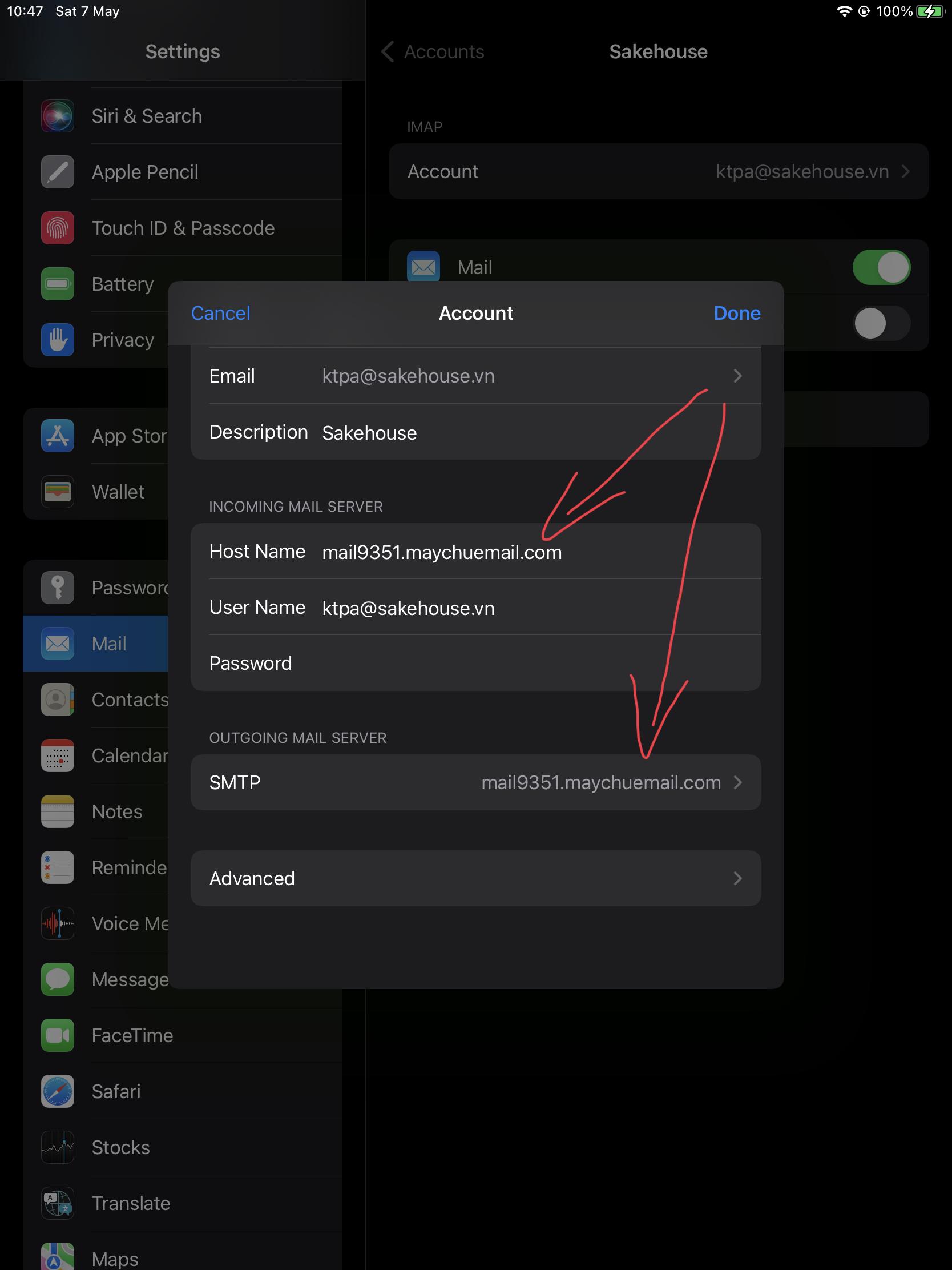Tap the FaceTime camera icon
Viewport: 952px width, 1270px height.
(x=58, y=1035)
